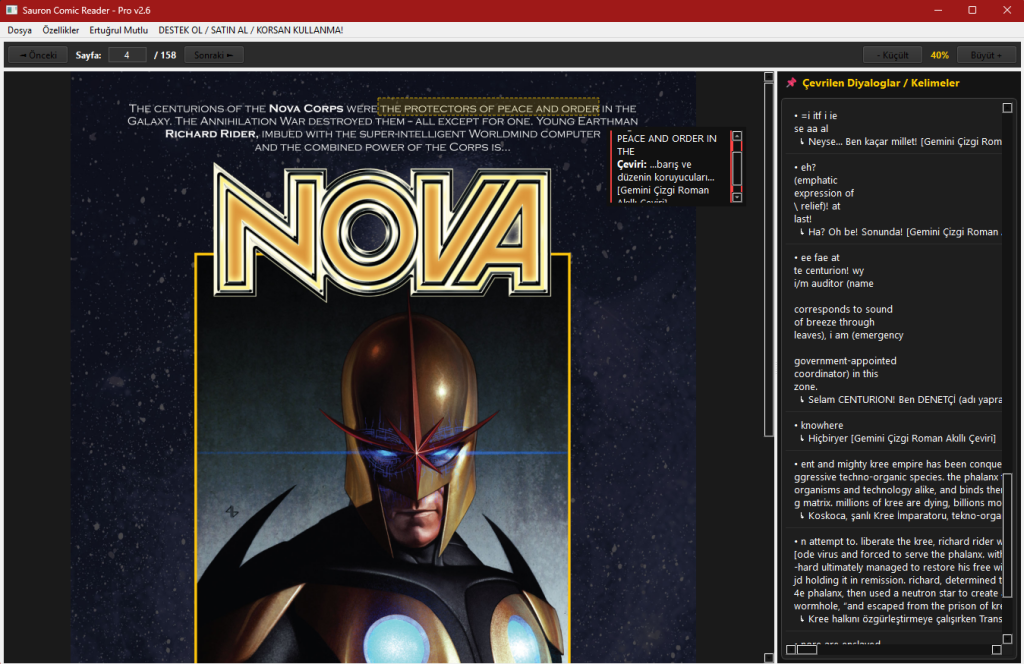The image size is (1024, 664).
Task: Minimize the Sauron Comic Reader window
Action: point(938,10)
